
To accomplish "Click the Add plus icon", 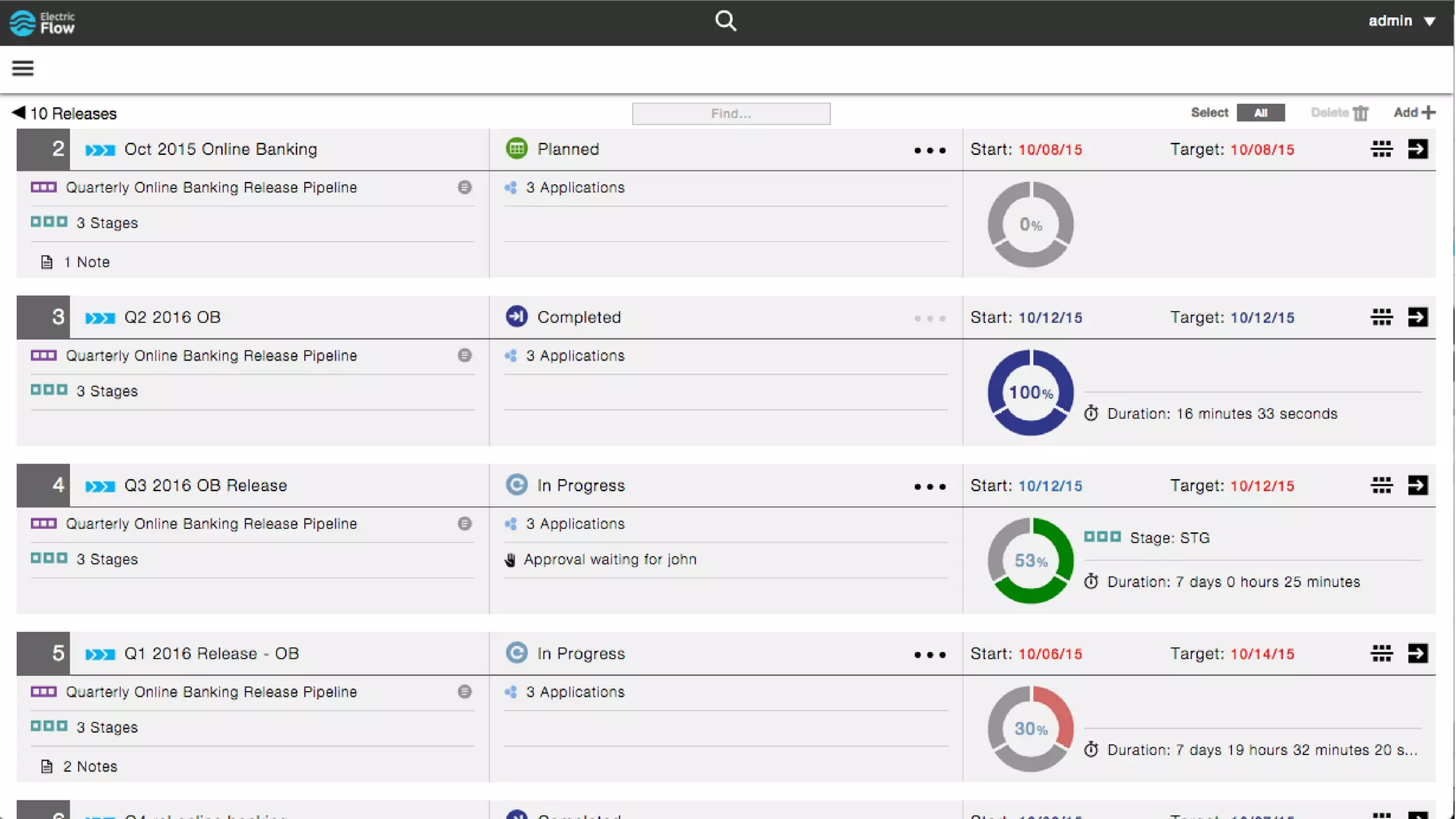I will click(x=1428, y=112).
